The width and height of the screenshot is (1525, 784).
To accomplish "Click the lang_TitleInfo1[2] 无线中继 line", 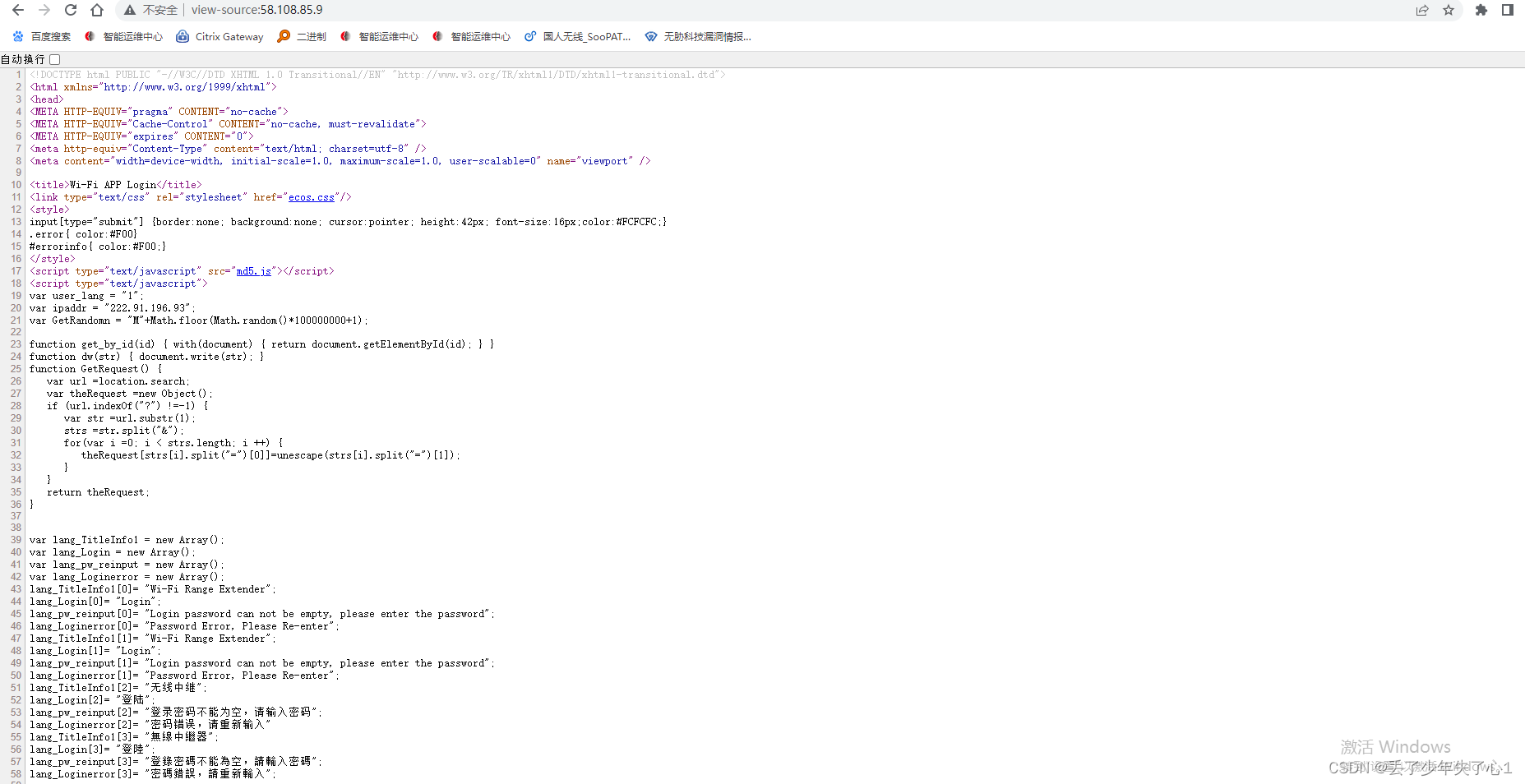I will [118, 688].
